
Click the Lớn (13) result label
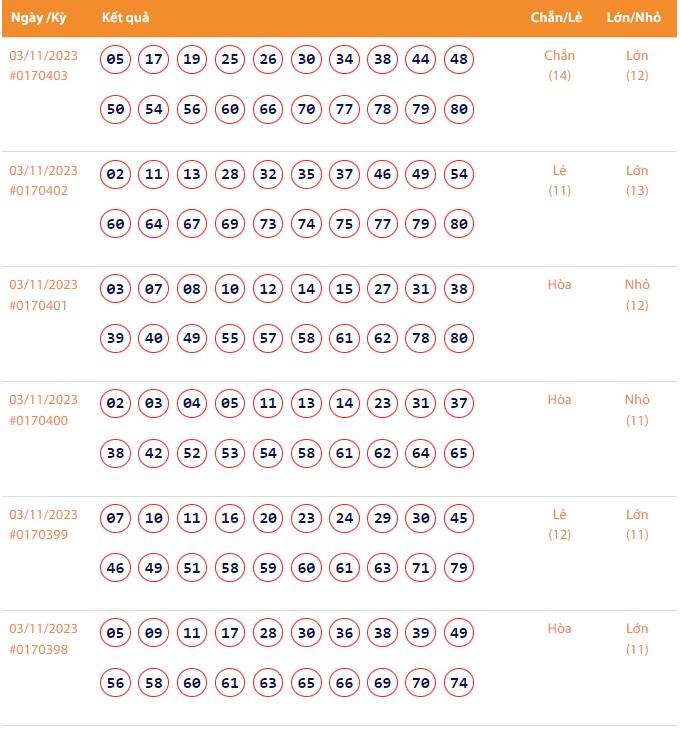pos(637,180)
